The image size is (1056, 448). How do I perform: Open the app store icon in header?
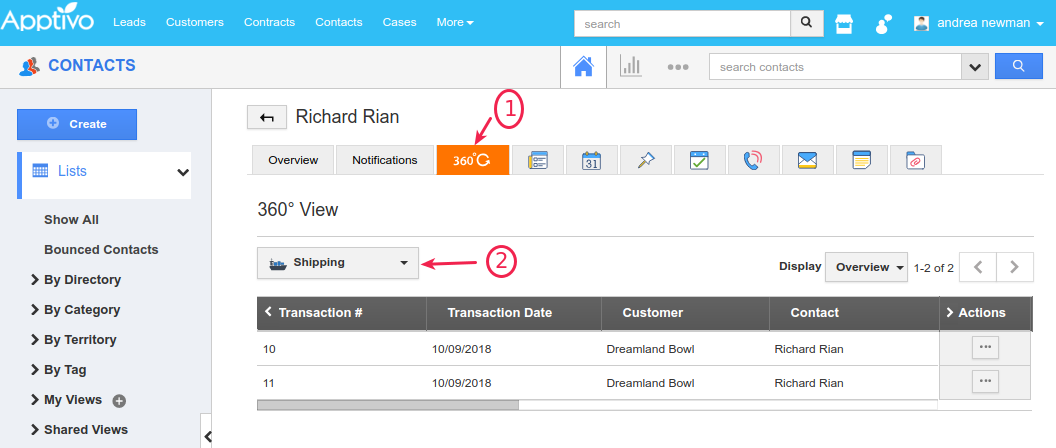pyautogui.click(x=844, y=23)
